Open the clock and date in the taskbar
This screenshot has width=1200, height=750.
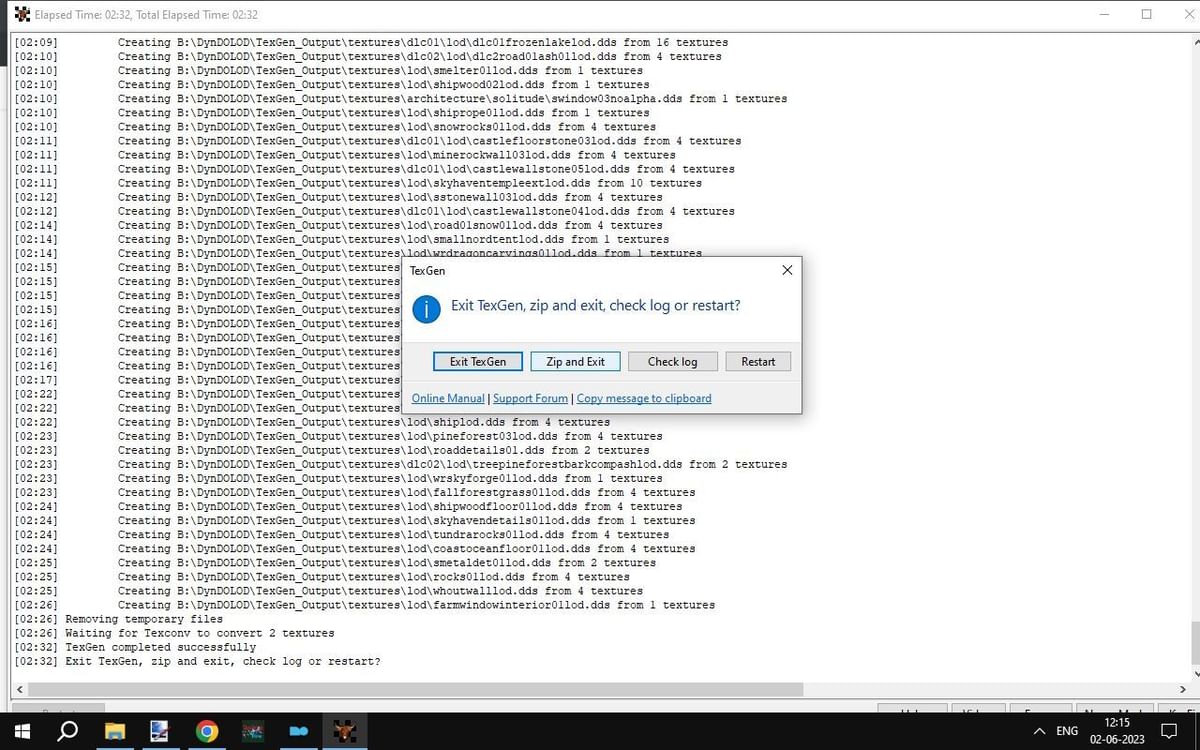point(1117,731)
